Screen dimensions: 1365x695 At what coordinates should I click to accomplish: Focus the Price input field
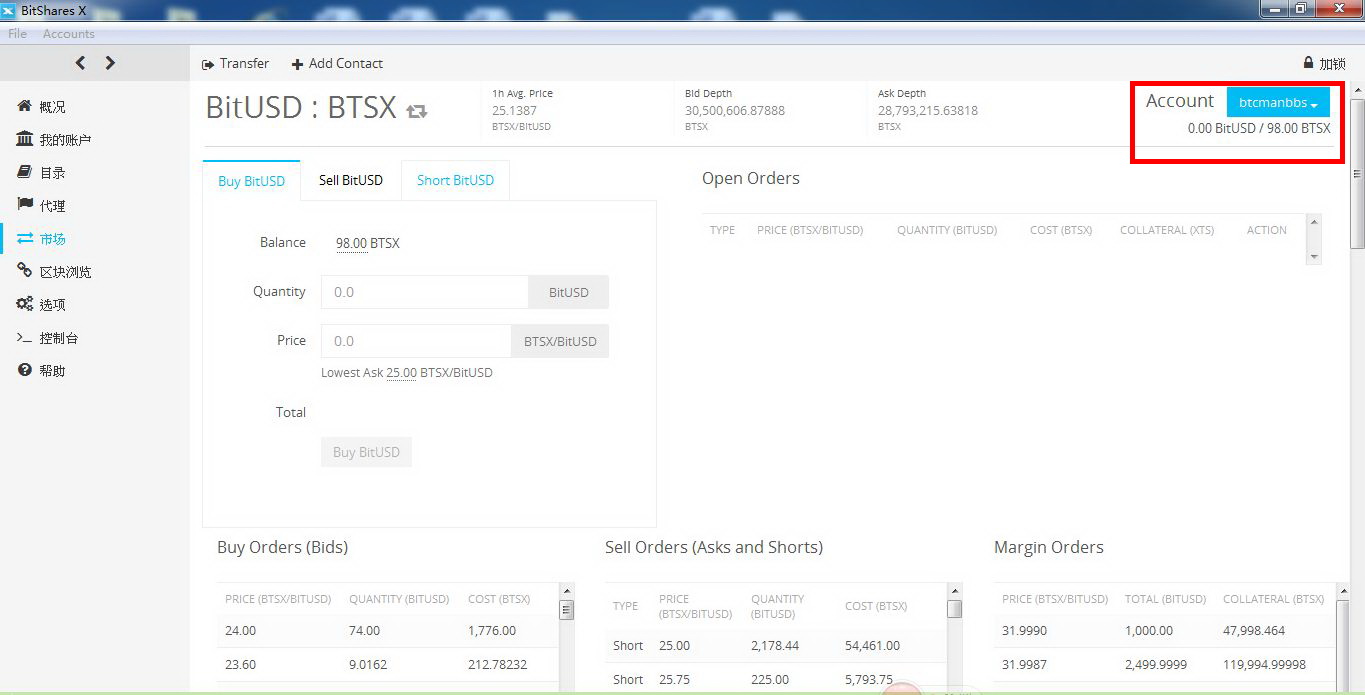click(x=416, y=341)
